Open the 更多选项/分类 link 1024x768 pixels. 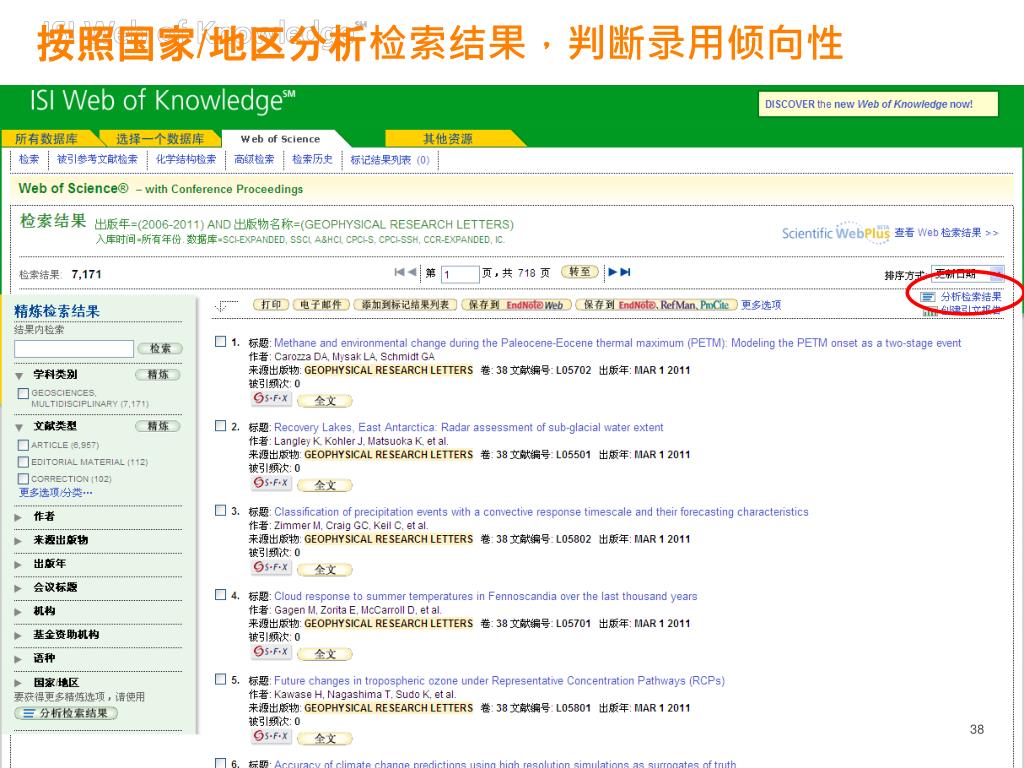tap(56, 492)
